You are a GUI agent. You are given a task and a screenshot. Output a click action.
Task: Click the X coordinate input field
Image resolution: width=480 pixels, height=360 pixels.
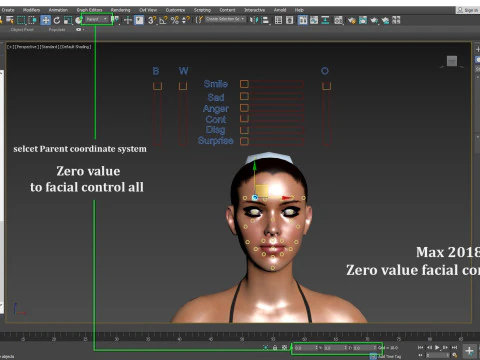pyautogui.click(x=306, y=348)
